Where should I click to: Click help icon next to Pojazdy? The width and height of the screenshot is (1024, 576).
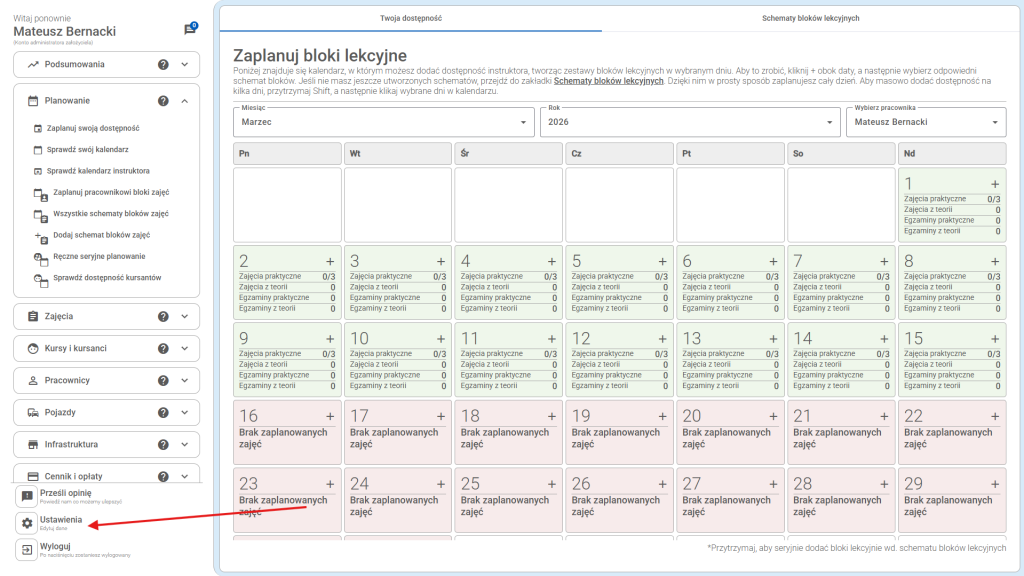click(x=163, y=413)
